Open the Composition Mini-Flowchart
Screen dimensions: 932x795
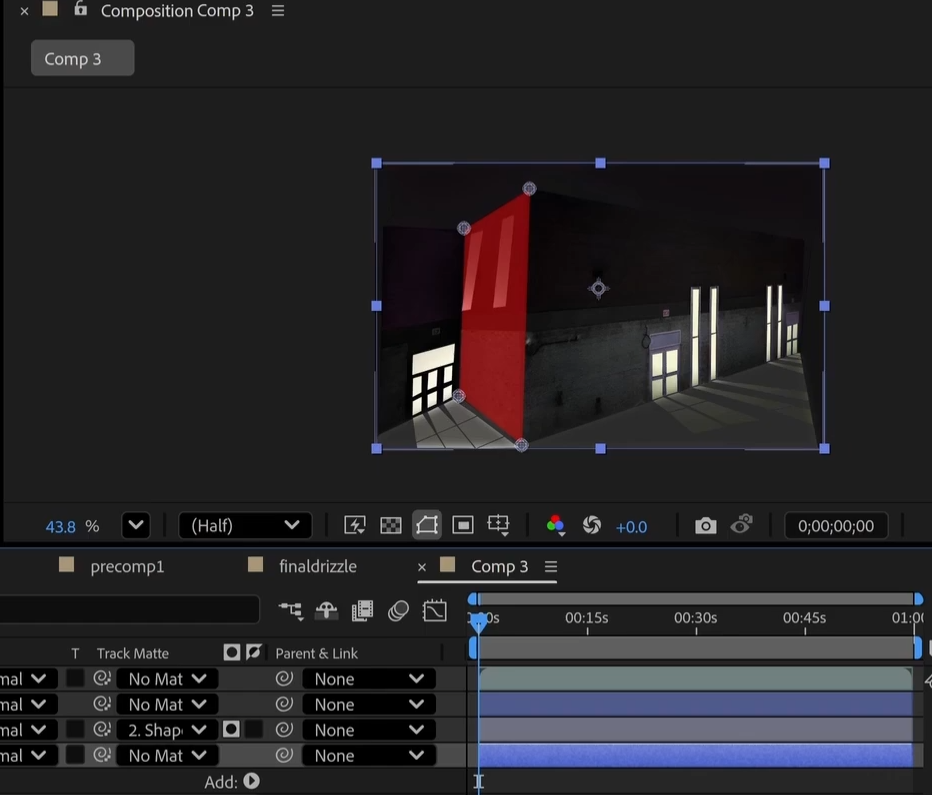pyautogui.click(x=291, y=610)
